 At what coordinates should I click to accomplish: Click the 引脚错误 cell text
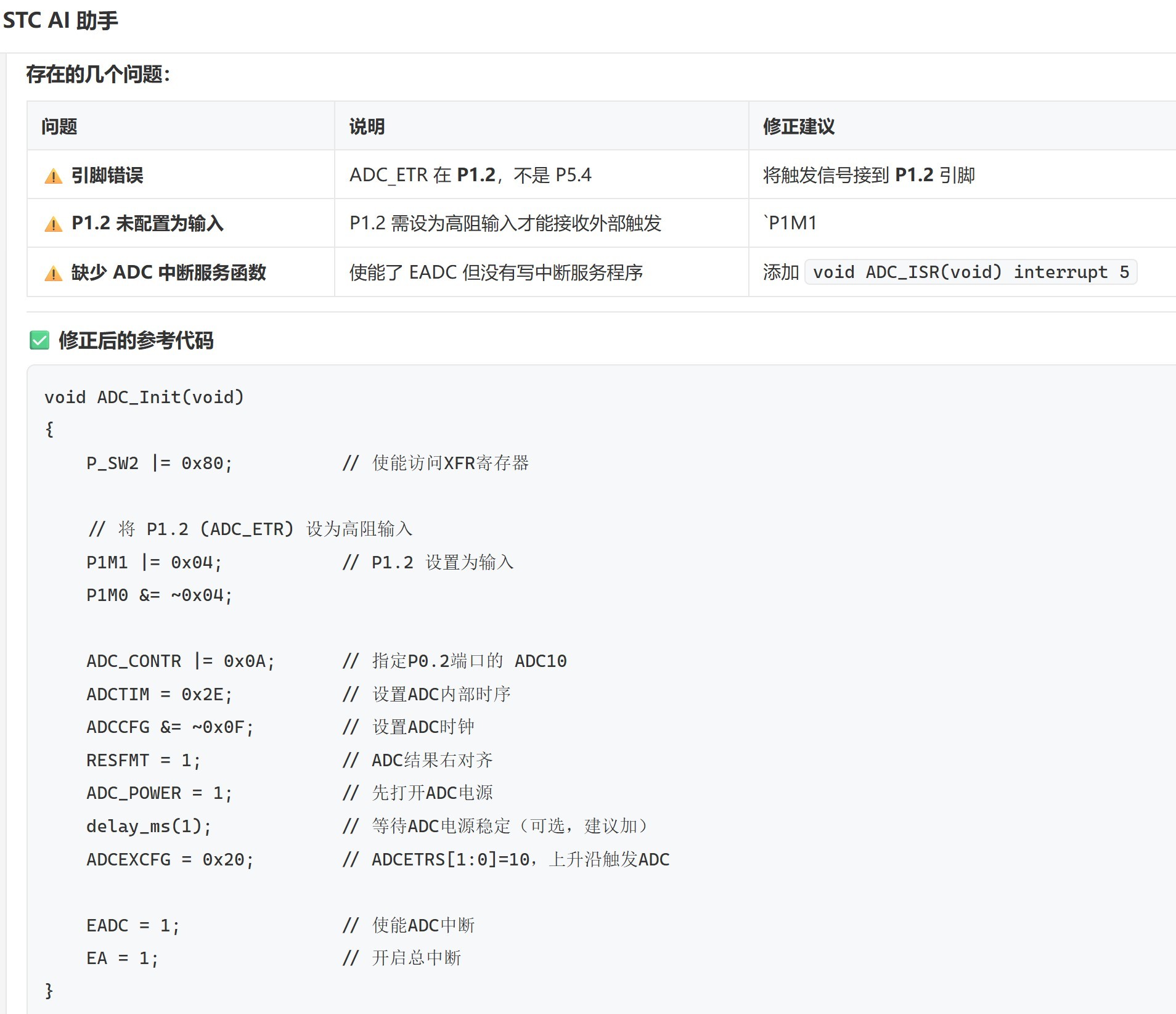(x=107, y=176)
